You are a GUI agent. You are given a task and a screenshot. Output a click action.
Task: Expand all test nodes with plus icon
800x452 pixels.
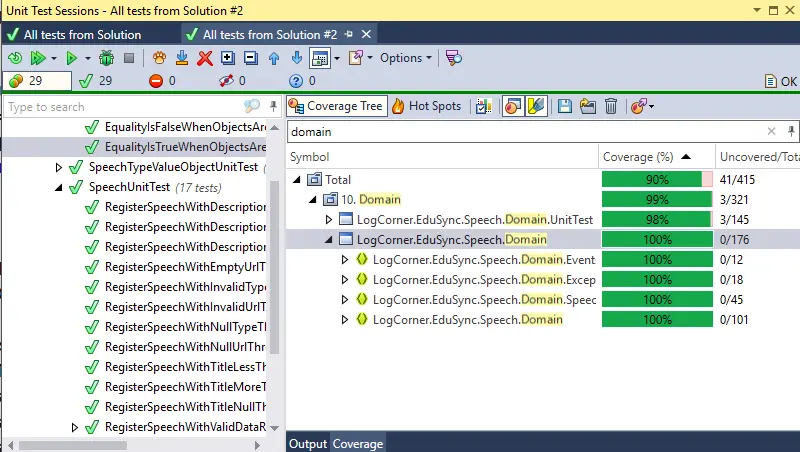[228, 58]
